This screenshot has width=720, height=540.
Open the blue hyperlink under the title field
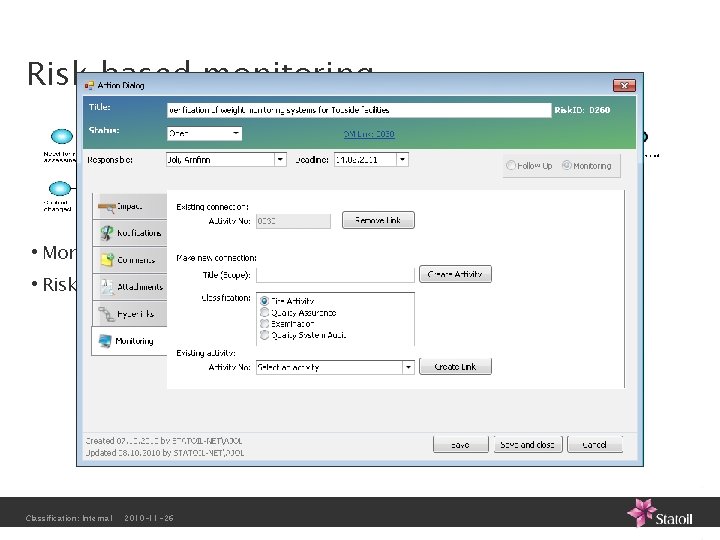point(369,134)
